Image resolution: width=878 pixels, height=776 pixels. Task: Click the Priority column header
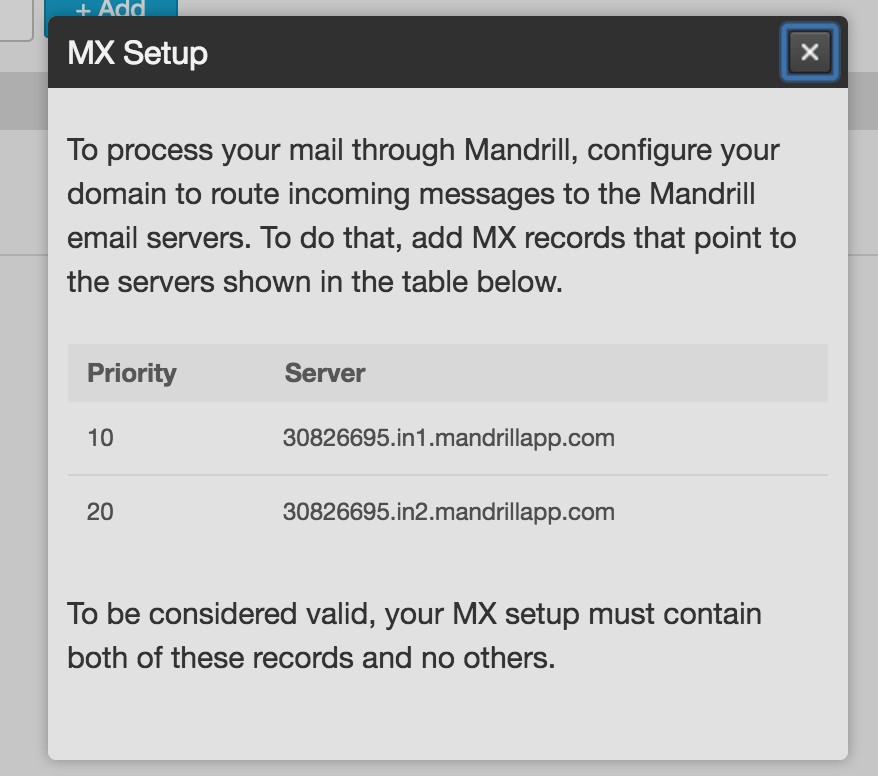click(x=131, y=373)
